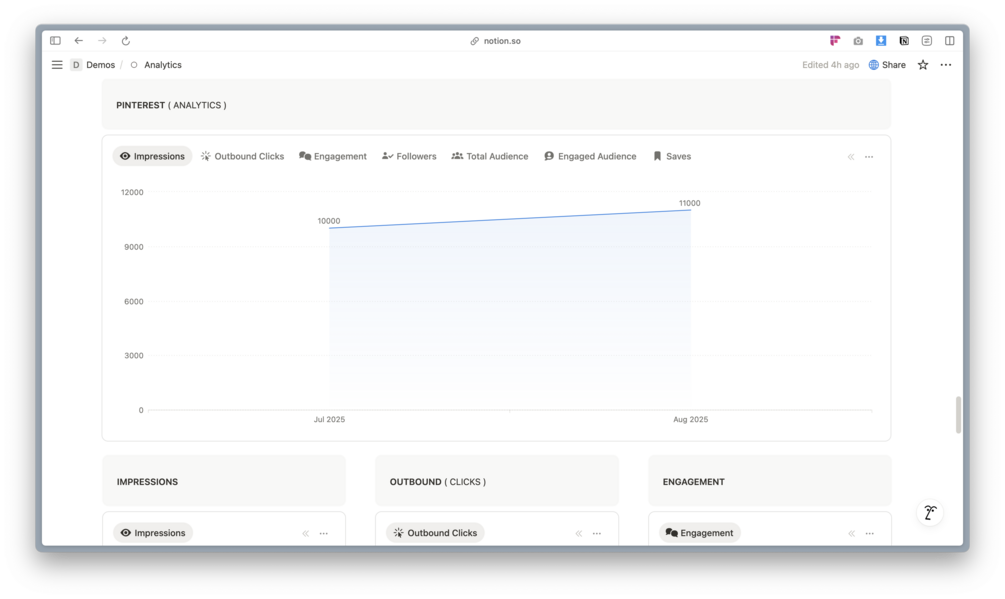Select the Impressions tab in Pinterest chart
1005x599 pixels.
click(x=153, y=156)
